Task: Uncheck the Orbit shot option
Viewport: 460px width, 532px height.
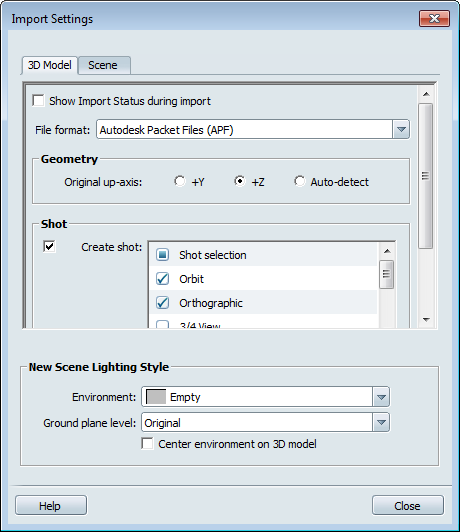Action: [162, 279]
